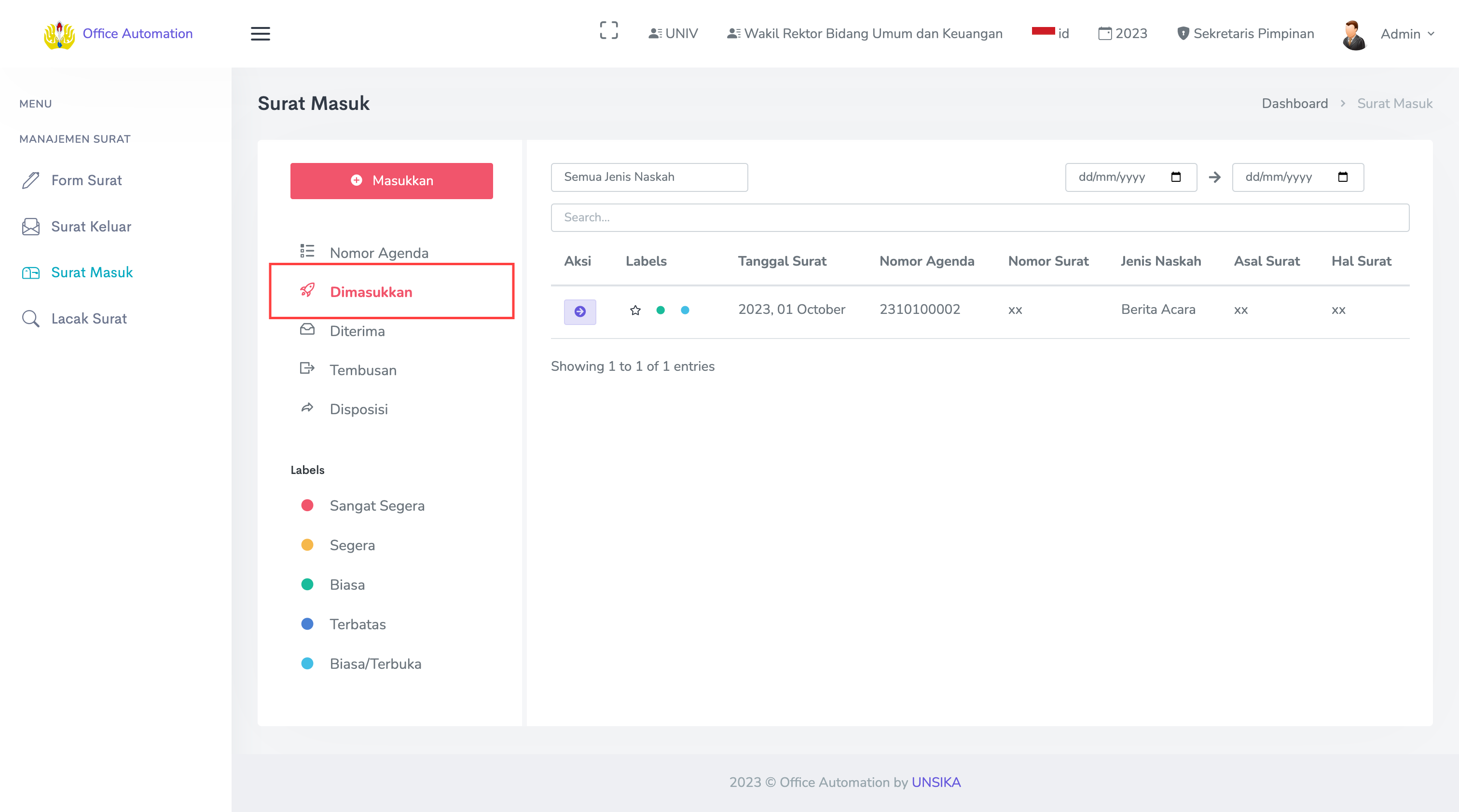The height and width of the screenshot is (812, 1459).
Task: Open the Diterima folder
Action: pos(357,331)
